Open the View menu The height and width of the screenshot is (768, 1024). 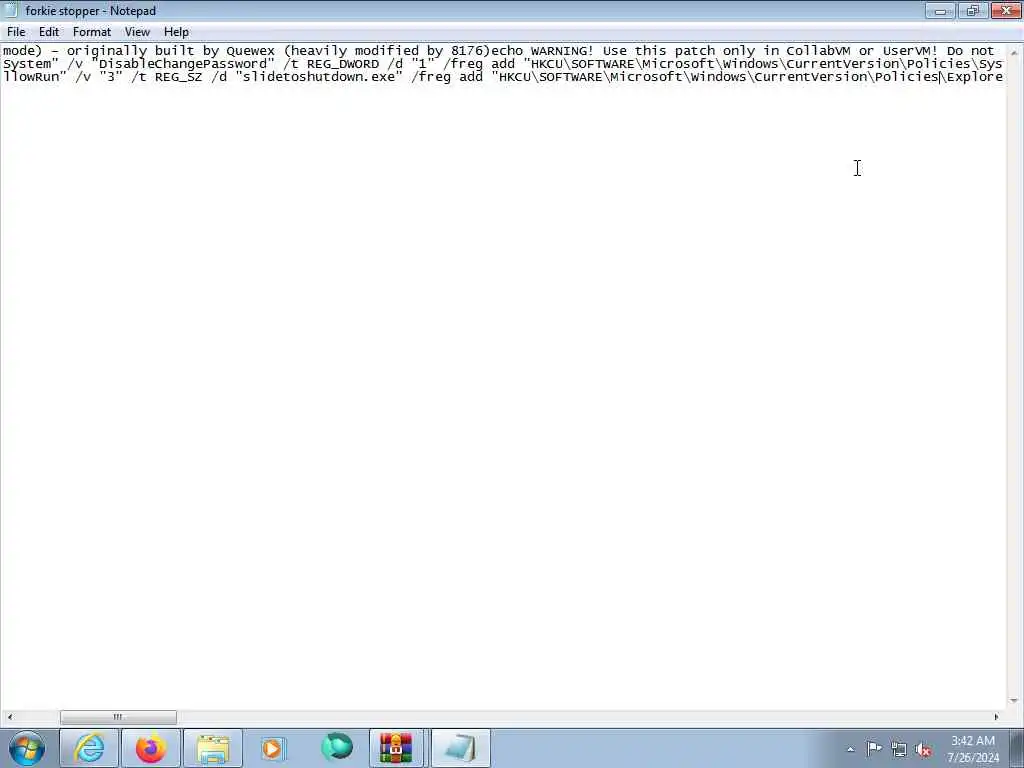click(137, 32)
